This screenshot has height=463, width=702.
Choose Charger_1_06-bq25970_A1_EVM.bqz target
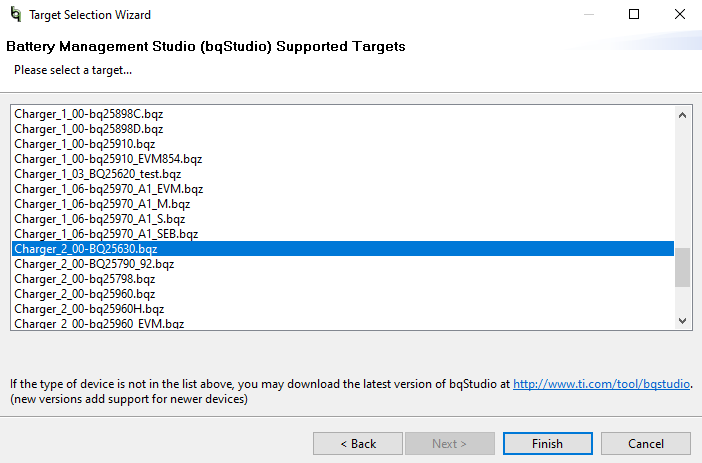[108, 189]
